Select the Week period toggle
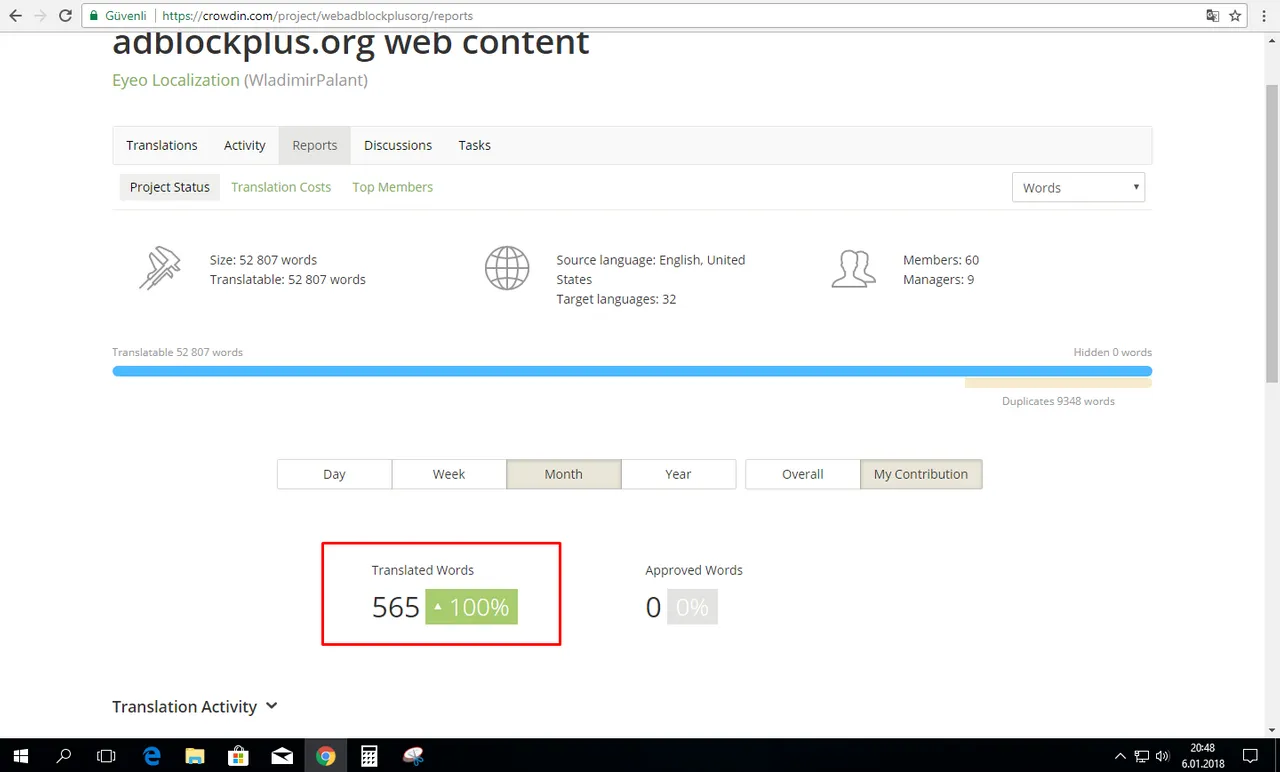Screen dimensions: 1280x772 pyautogui.click(x=449, y=474)
